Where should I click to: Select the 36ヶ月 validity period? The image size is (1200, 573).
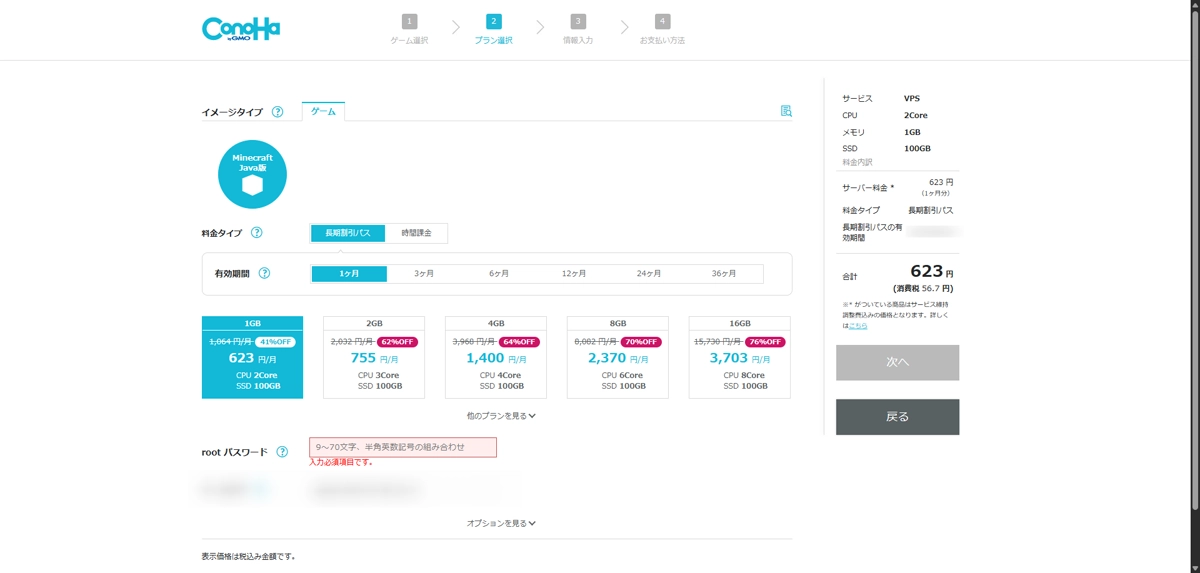point(724,274)
